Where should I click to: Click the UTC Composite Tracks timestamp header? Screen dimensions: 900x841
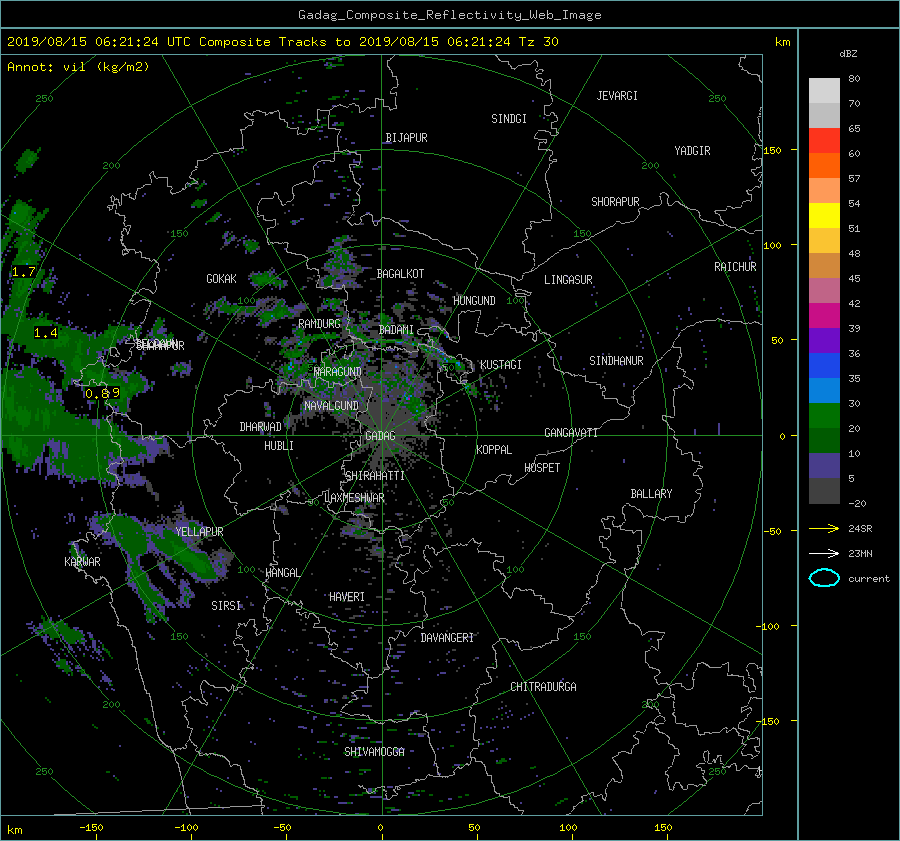tap(282, 42)
